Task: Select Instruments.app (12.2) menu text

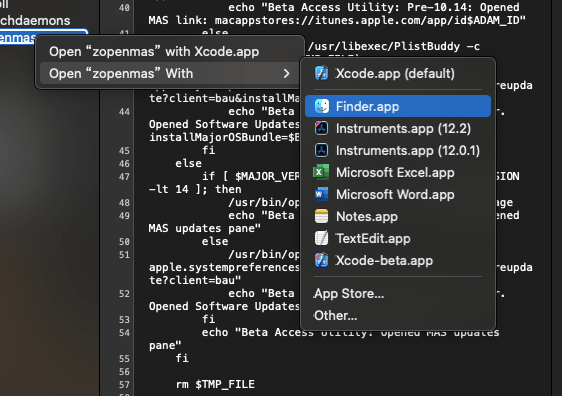Action: pyautogui.click(x=403, y=128)
